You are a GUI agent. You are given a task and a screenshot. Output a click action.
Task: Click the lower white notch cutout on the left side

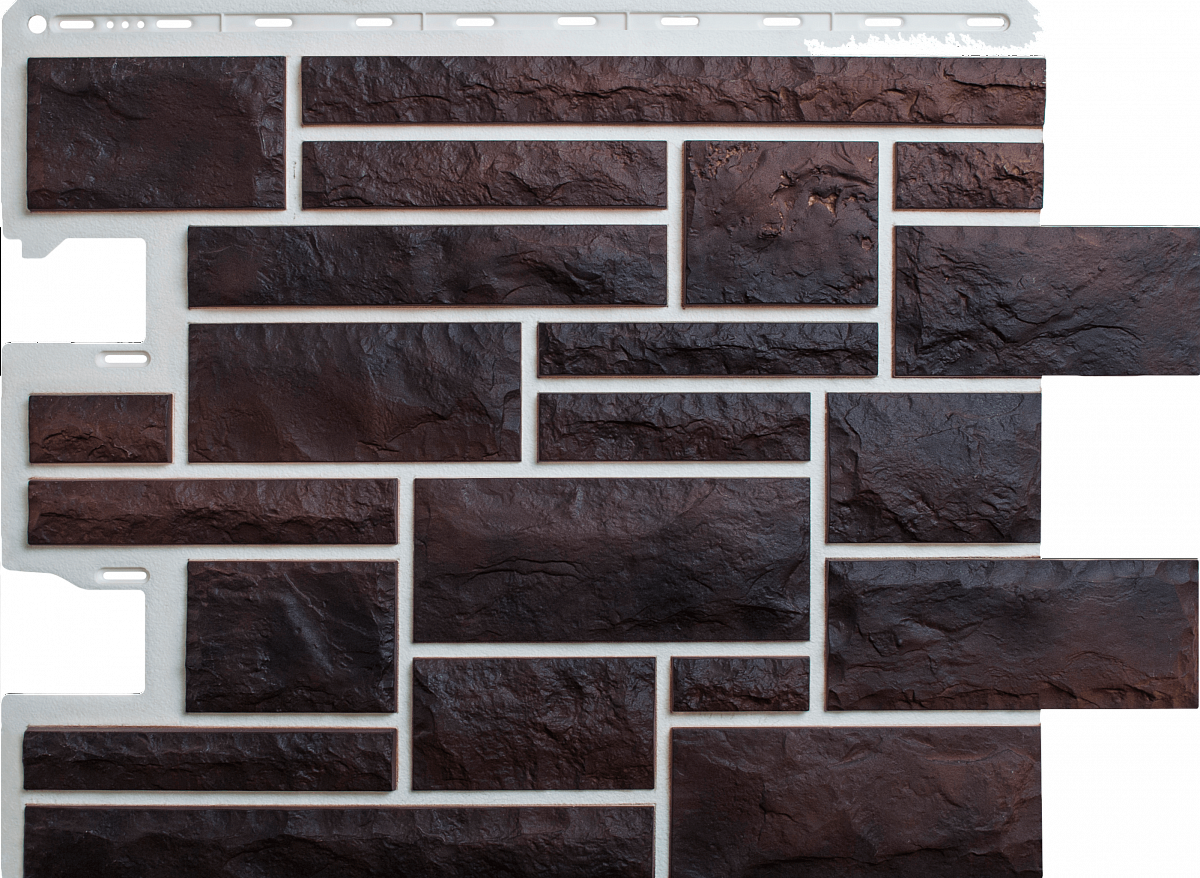point(73,641)
